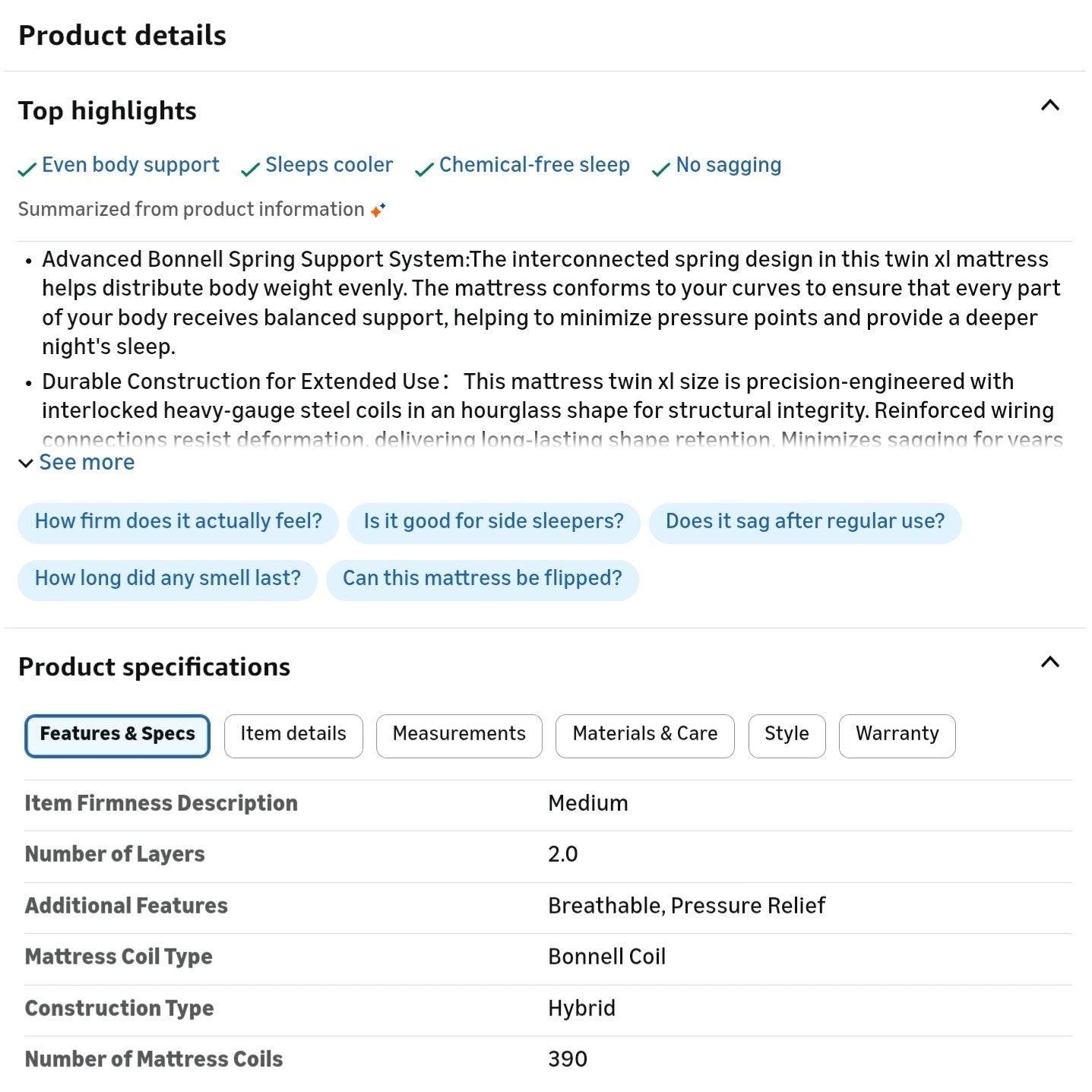Open the Measurements tab

pos(459,734)
